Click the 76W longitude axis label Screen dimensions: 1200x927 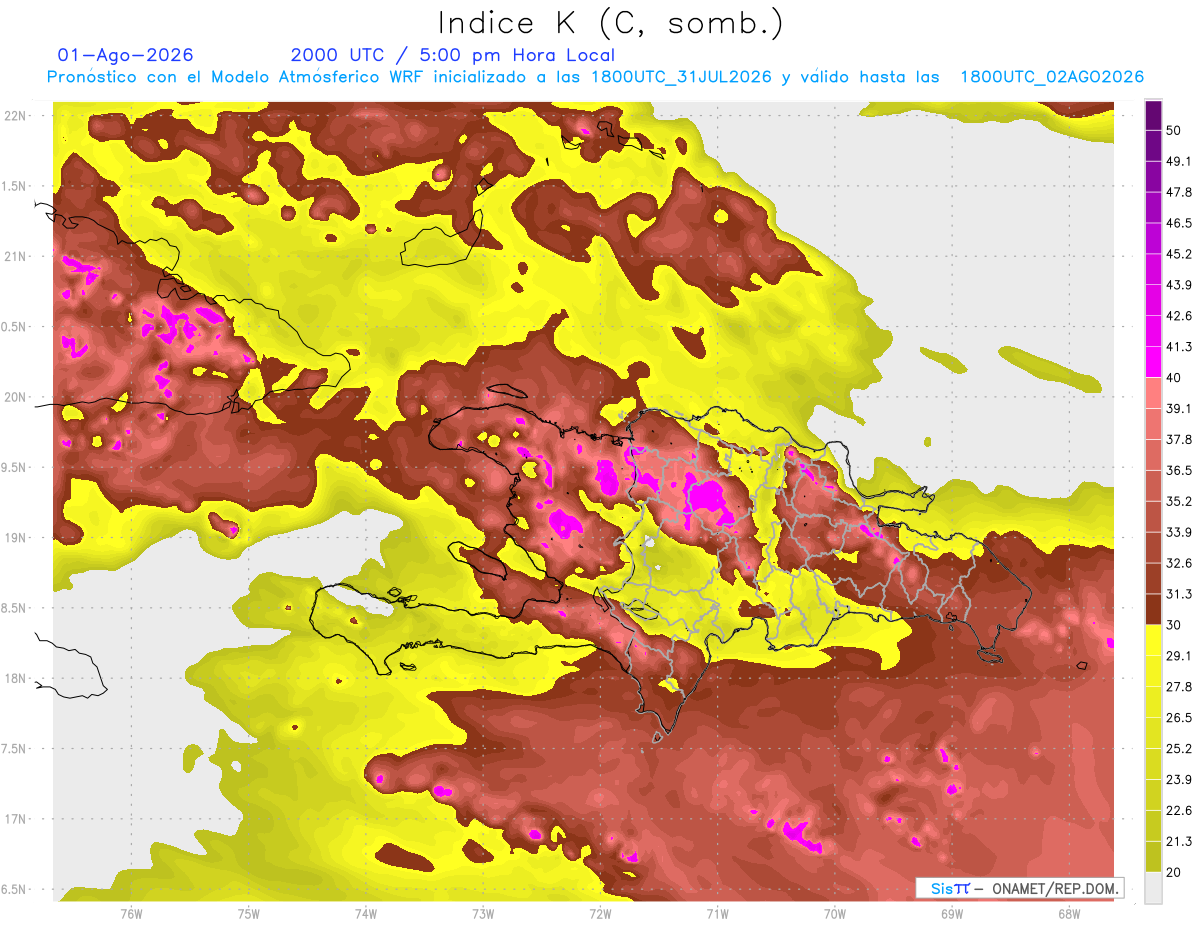(x=131, y=913)
